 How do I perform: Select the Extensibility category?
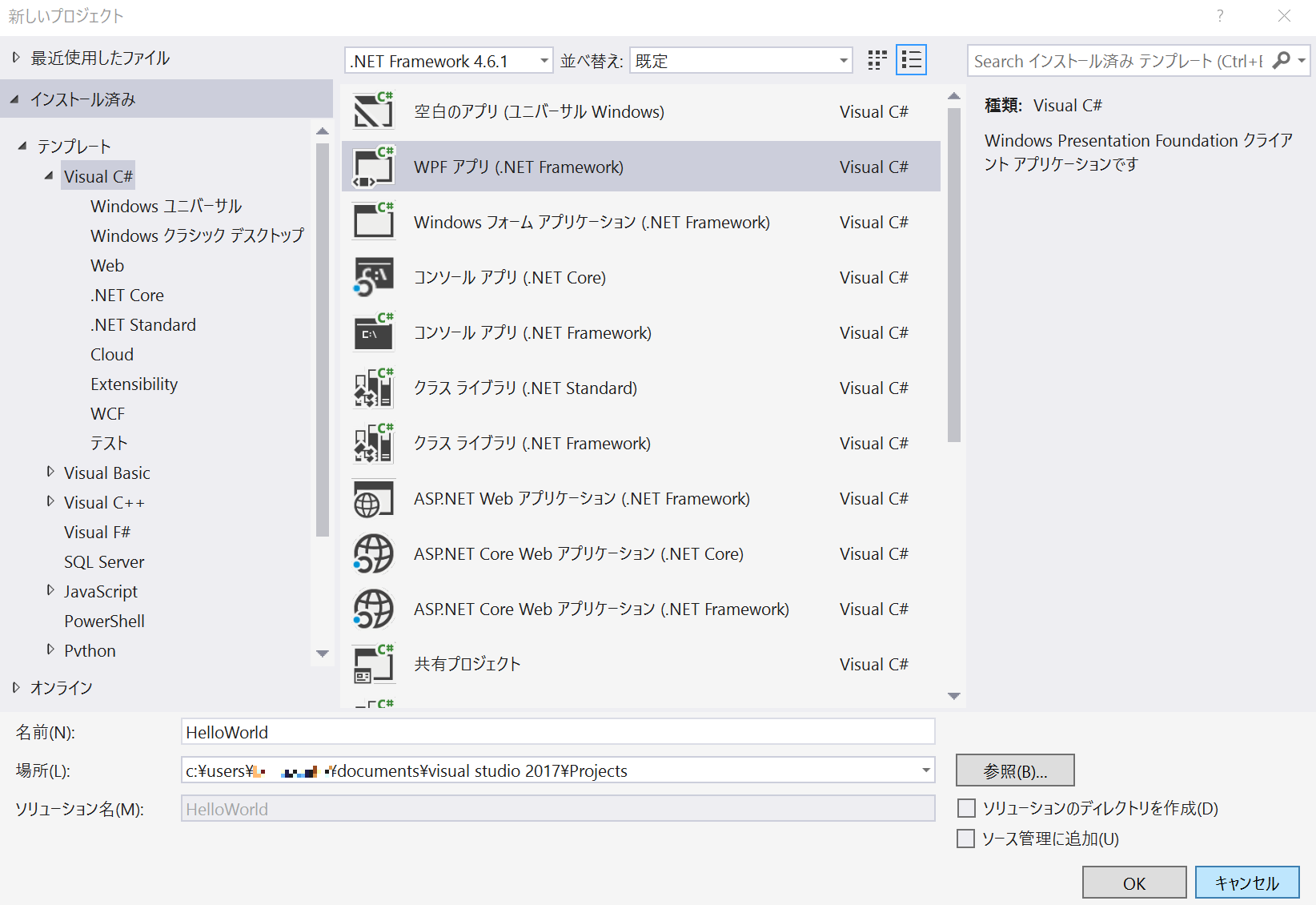[x=134, y=384]
